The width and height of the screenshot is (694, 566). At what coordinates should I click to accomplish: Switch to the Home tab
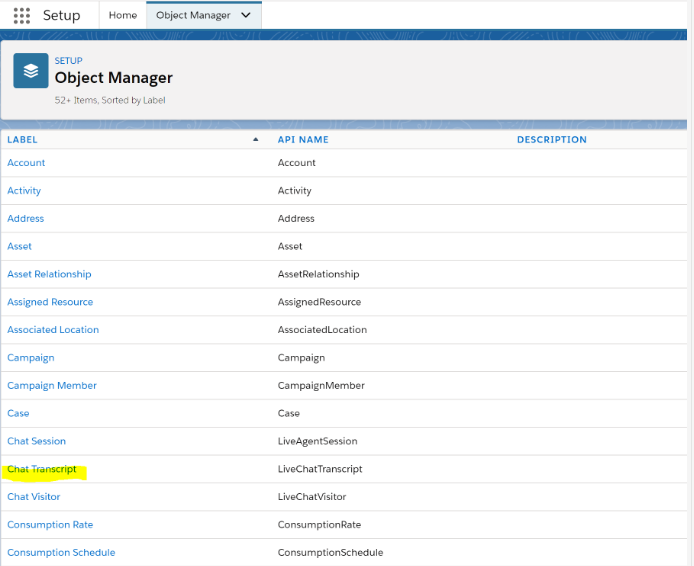pos(123,16)
